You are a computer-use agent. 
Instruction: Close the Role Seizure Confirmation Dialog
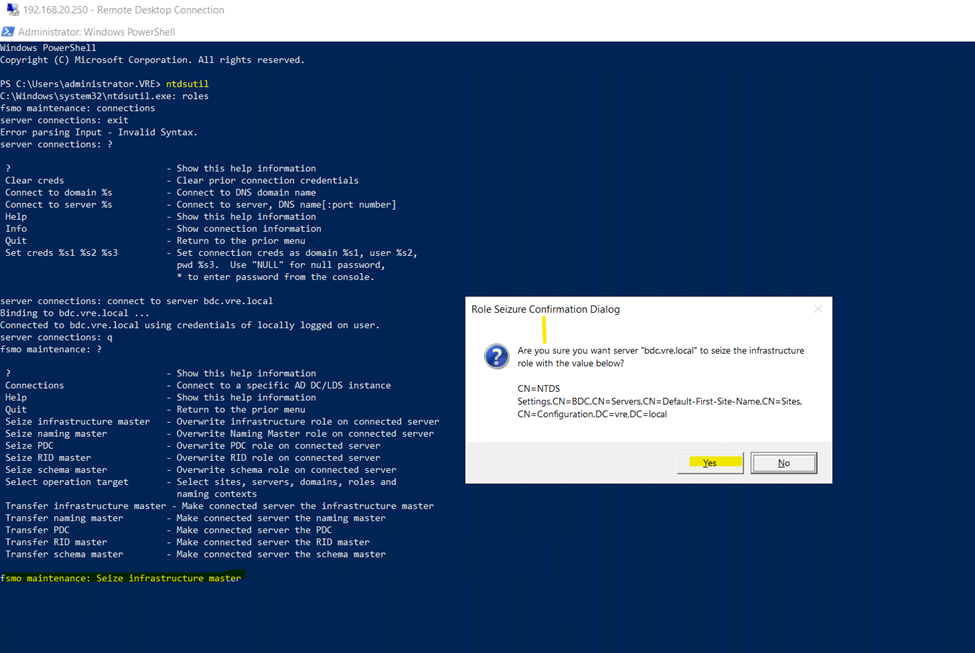[817, 310]
